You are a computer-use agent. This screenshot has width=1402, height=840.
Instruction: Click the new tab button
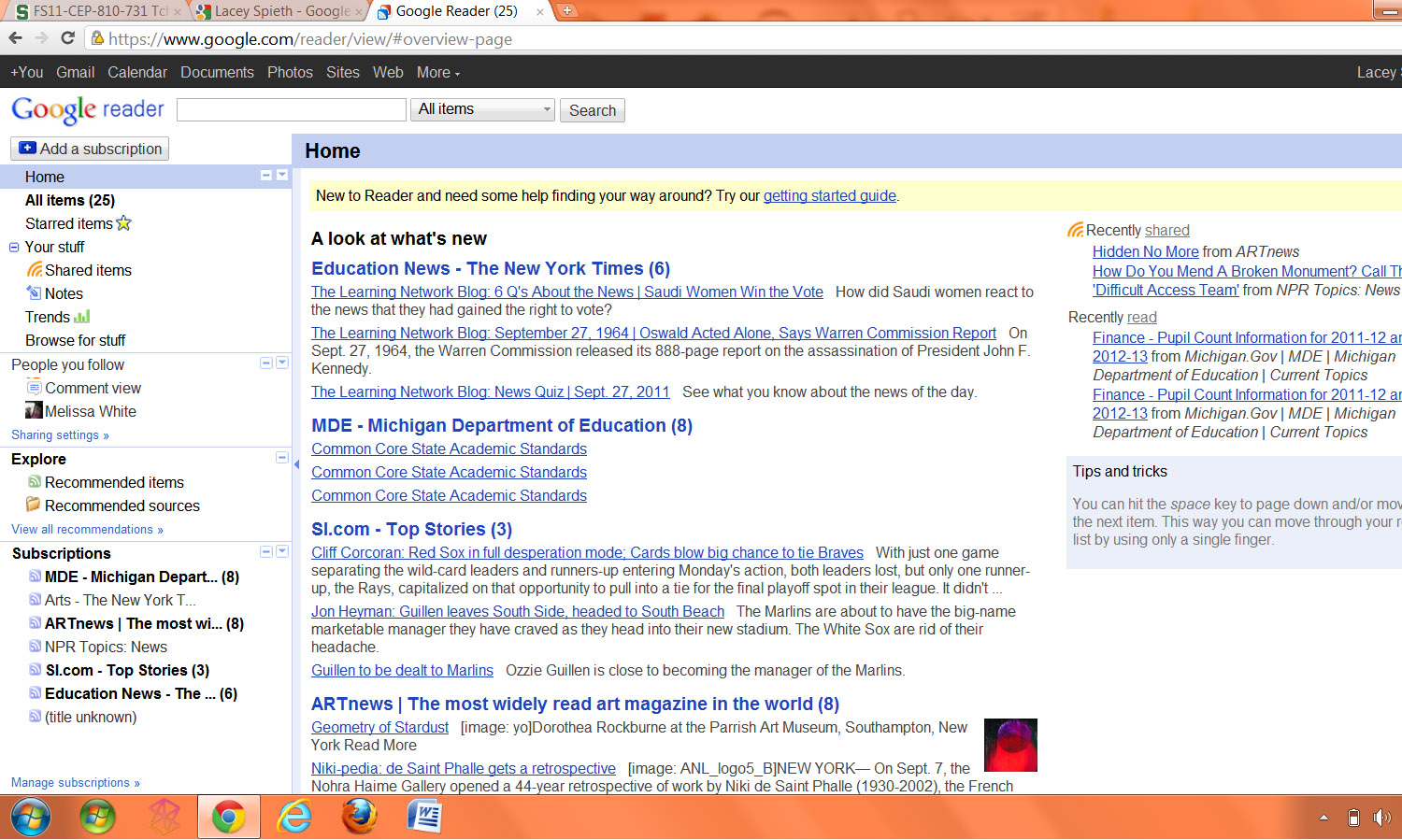pyautogui.click(x=565, y=11)
